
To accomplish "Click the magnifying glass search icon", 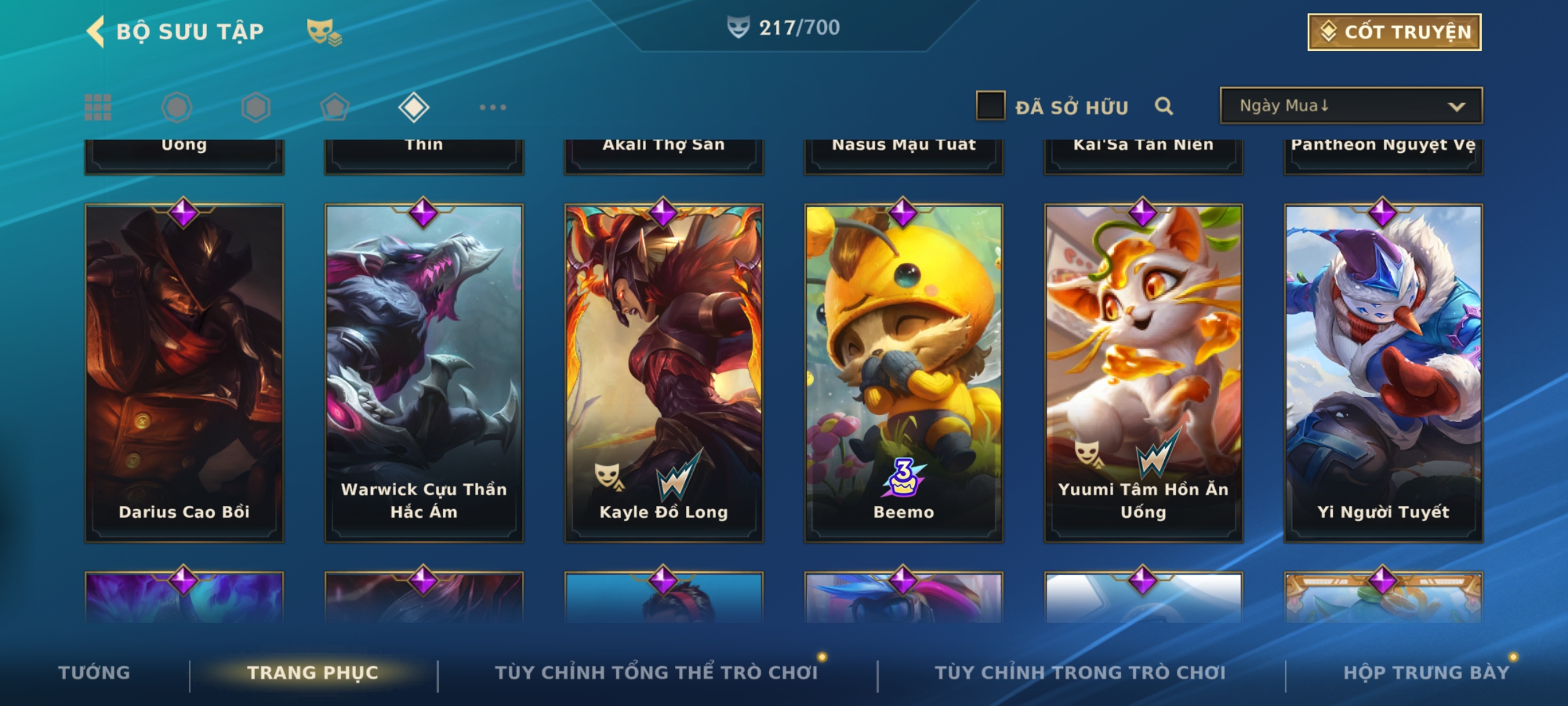I will pyautogui.click(x=1164, y=106).
